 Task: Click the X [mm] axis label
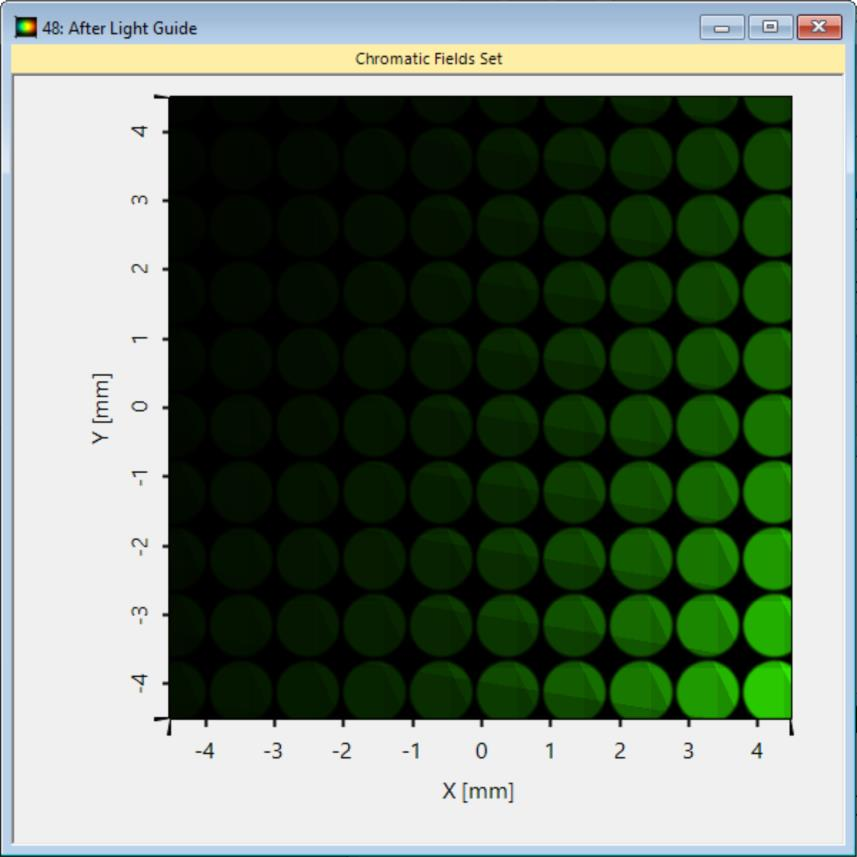tap(478, 791)
